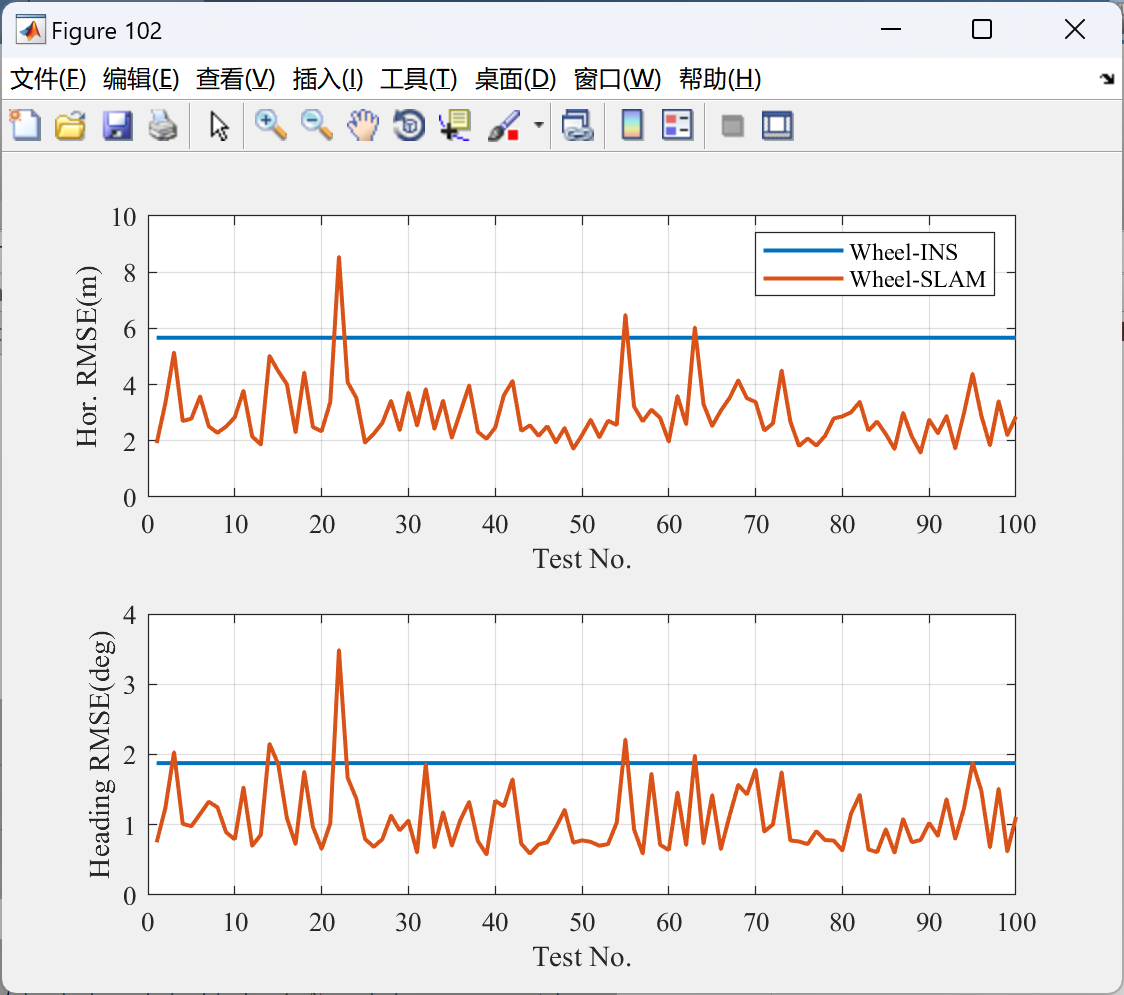Open the 插入(I) menu
Viewport: 1124px width, 995px height.
point(328,79)
